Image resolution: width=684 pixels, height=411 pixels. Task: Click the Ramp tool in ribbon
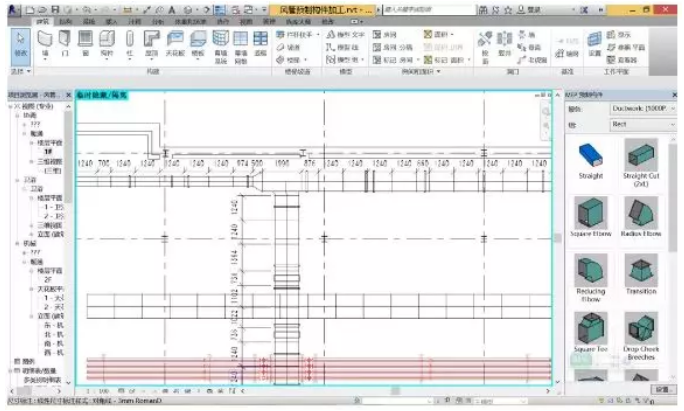pos(288,47)
